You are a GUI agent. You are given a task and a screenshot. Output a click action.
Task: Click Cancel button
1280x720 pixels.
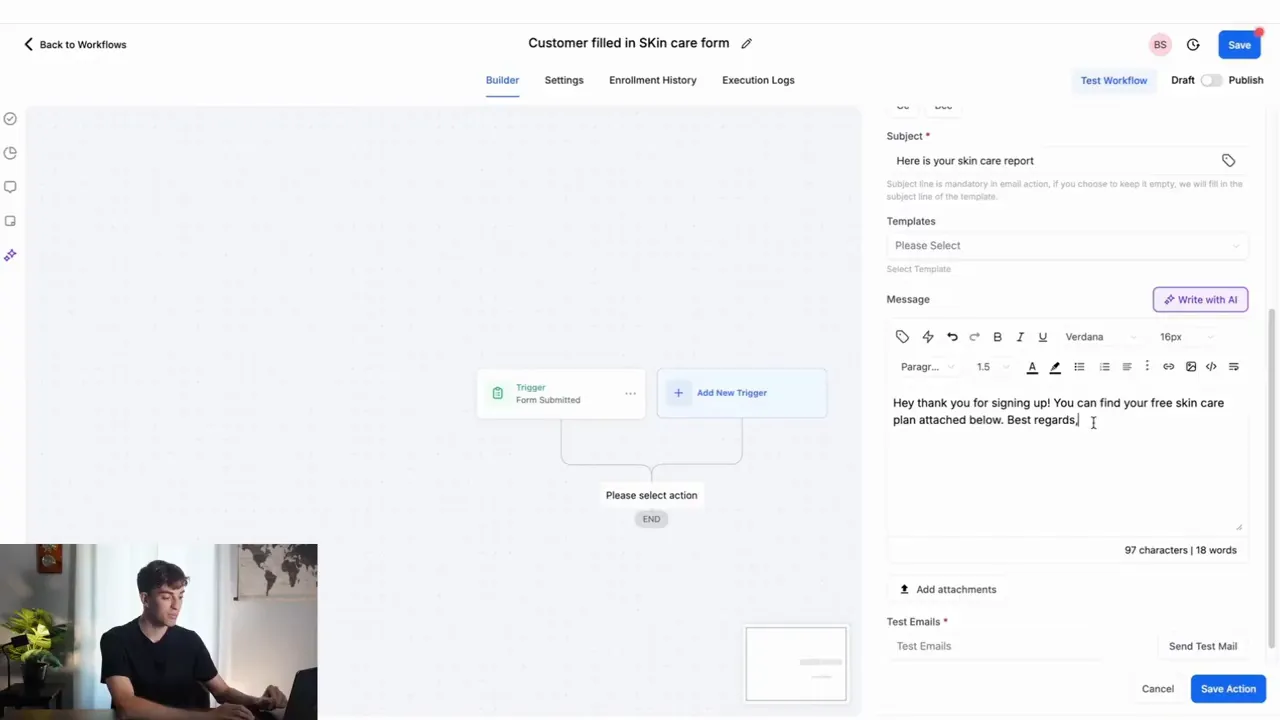tap(1158, 689)
